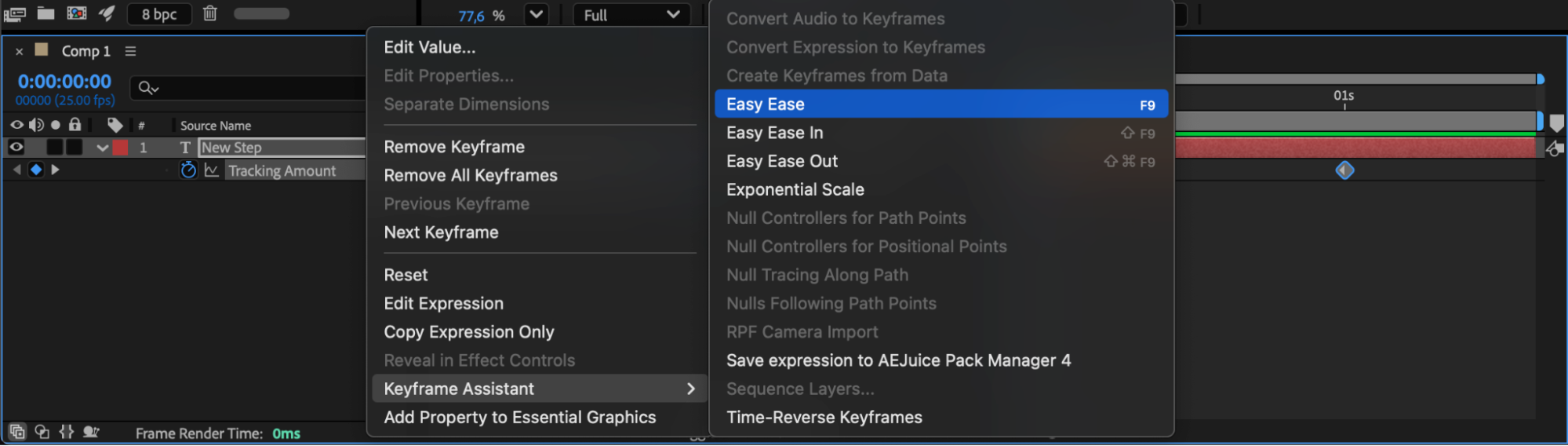Image resolution: width=1568 pixels, height=446 pixels.
Task: Toggle the layer switches pane button in footer
Action: click(17, 432)
